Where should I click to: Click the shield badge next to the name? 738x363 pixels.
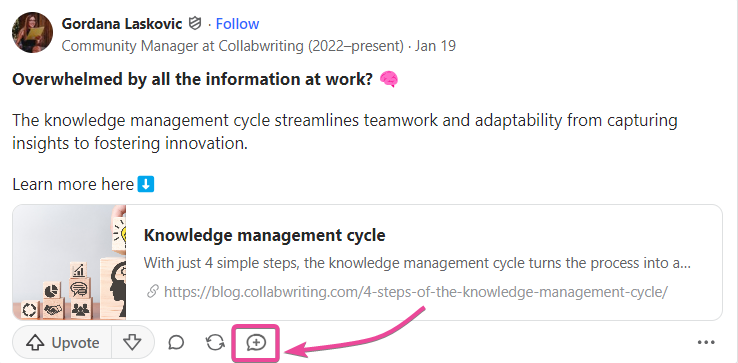click(x=195, y=23)
